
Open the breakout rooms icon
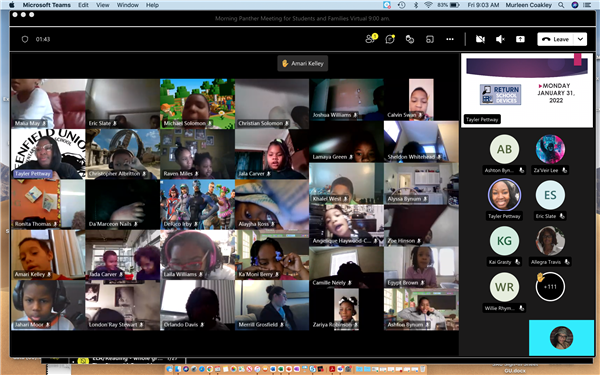point(430,39)
